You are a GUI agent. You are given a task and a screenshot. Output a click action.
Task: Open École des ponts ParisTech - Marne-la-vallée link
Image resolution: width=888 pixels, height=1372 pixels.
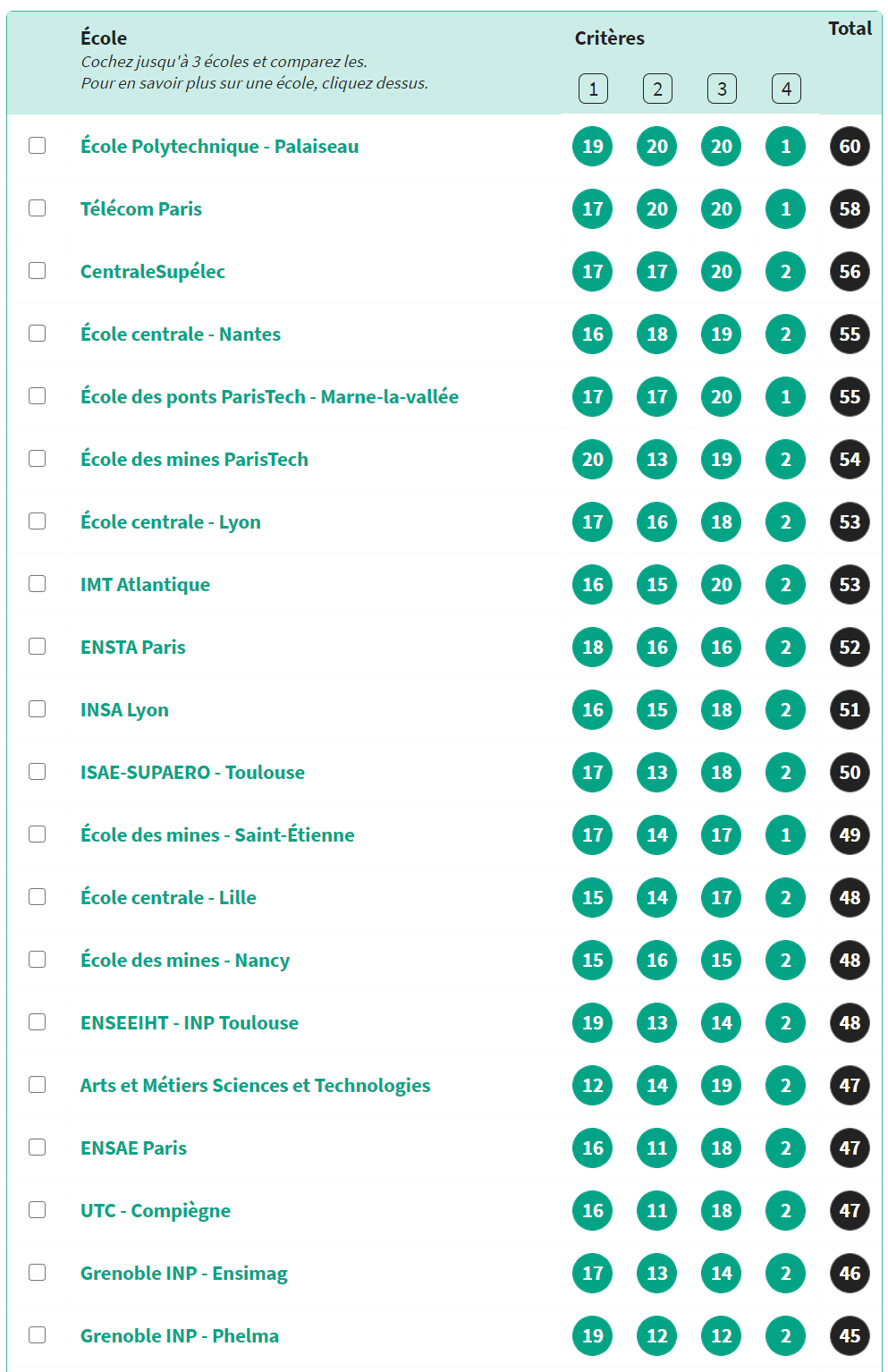point(269,397)
